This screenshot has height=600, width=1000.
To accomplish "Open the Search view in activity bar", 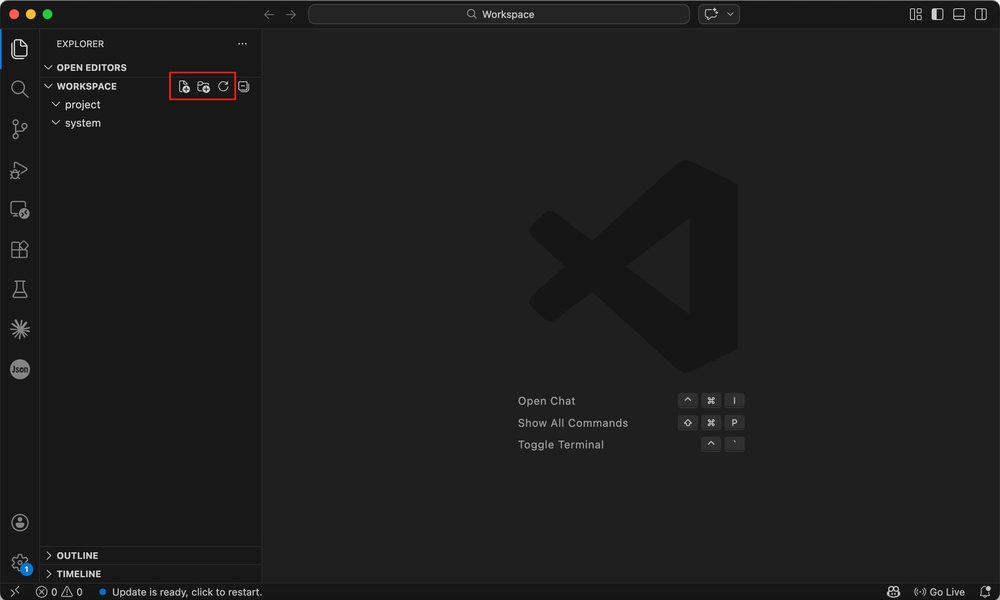I will (x=19, y=89).
